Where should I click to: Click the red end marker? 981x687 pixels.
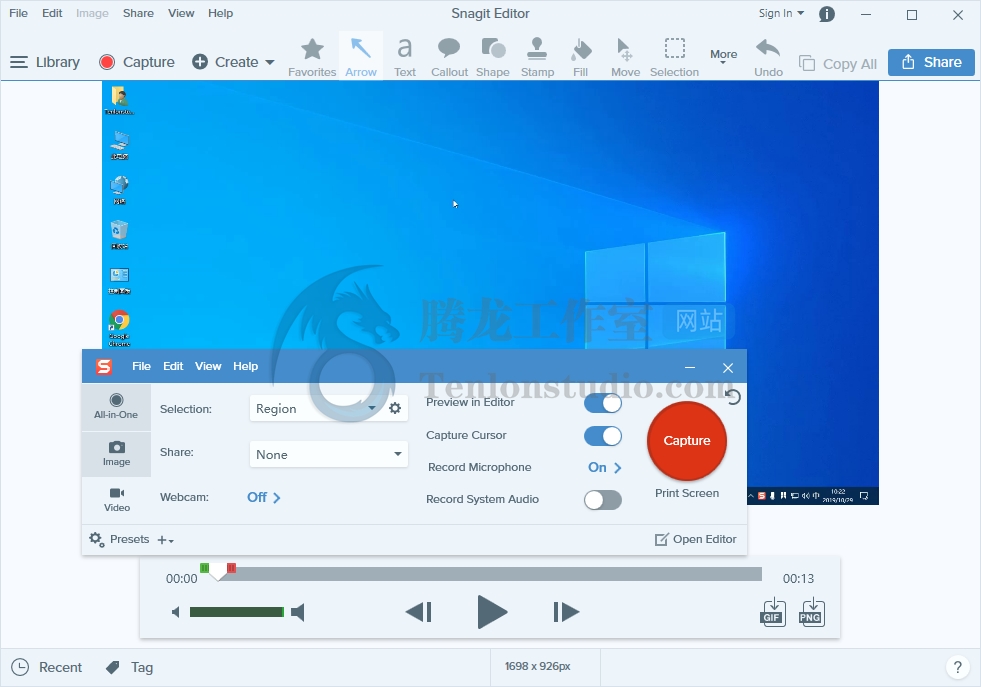point(231,567)
